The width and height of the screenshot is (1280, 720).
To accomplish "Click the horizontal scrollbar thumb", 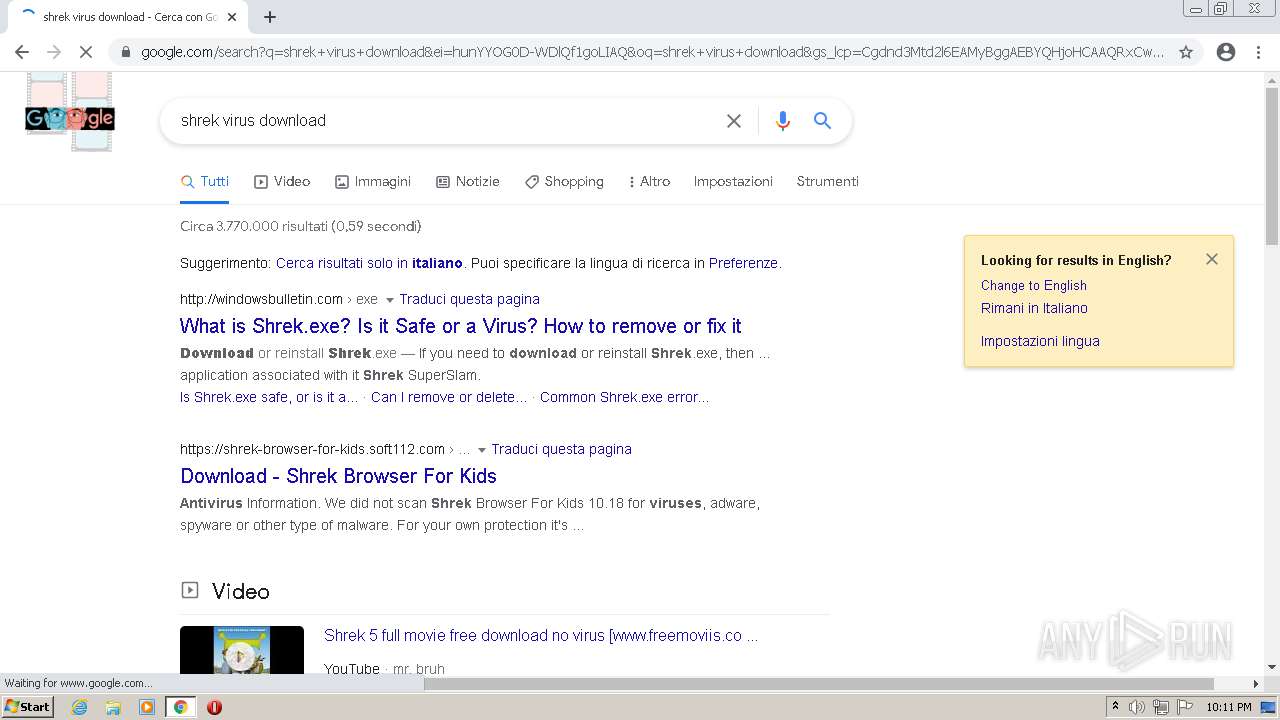I will coord(820,684).
